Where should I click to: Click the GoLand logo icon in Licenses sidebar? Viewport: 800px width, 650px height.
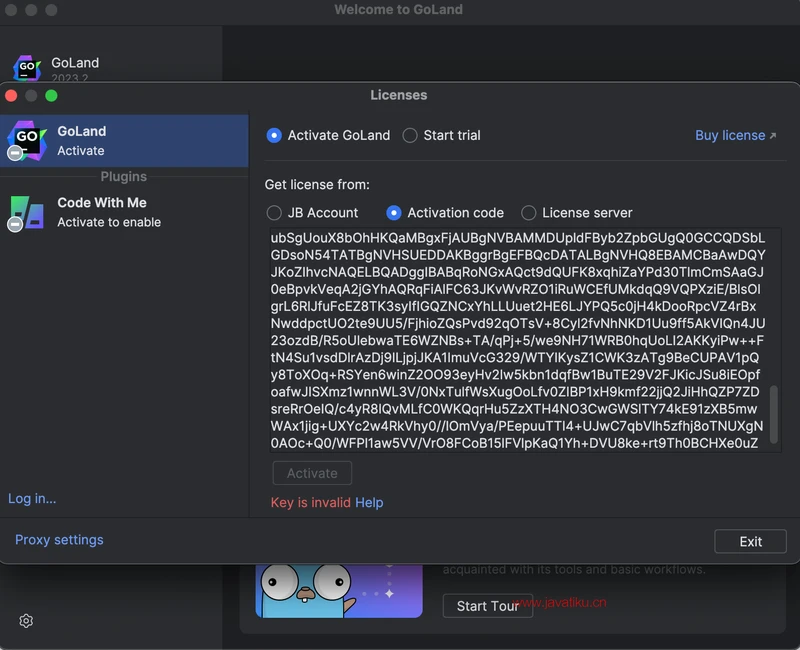pyautogui.click(x=27, y=140)
